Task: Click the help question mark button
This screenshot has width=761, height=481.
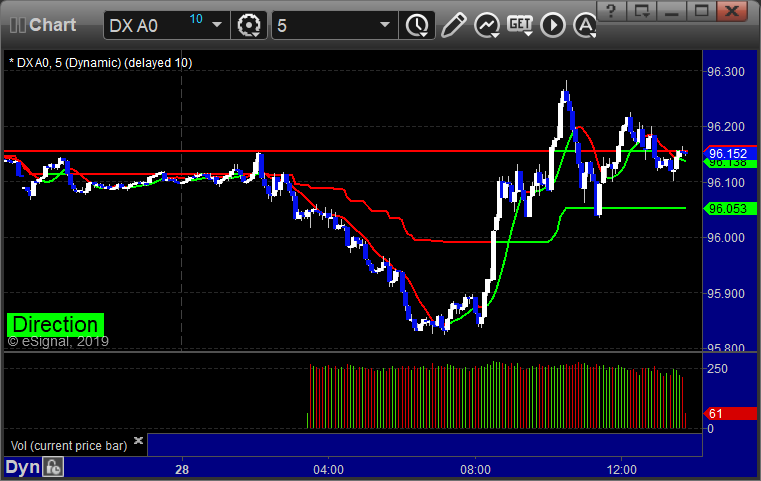Action: pos(611,11)
